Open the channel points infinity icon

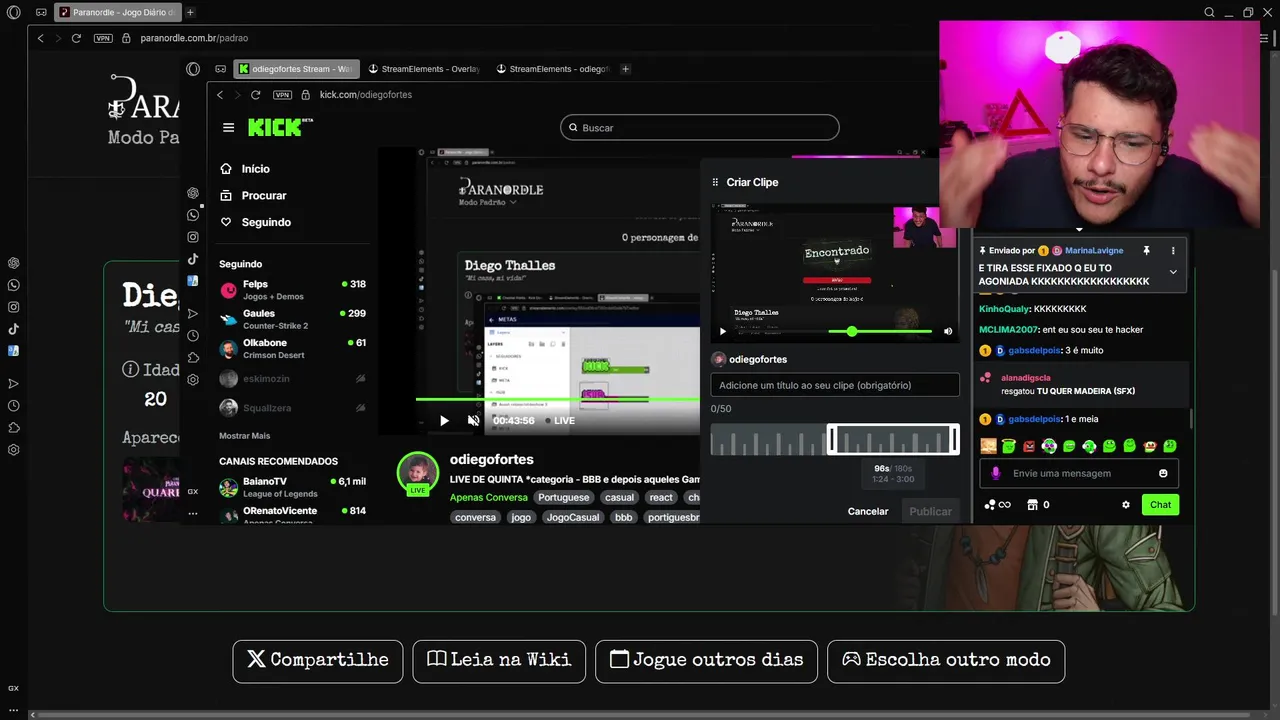998,505
